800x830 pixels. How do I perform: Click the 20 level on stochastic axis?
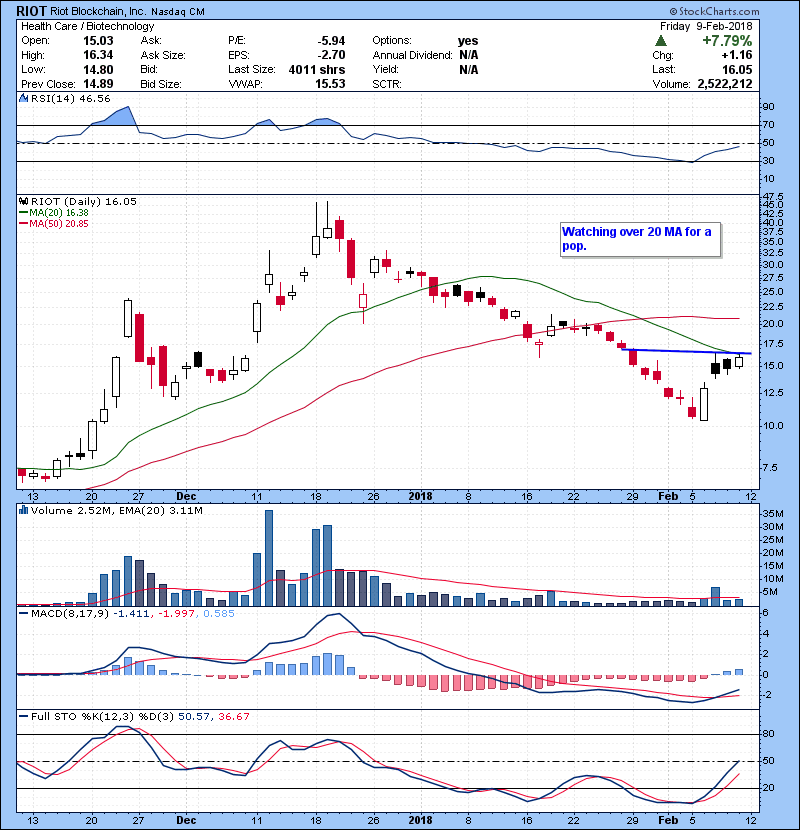[x=768, y=788]
